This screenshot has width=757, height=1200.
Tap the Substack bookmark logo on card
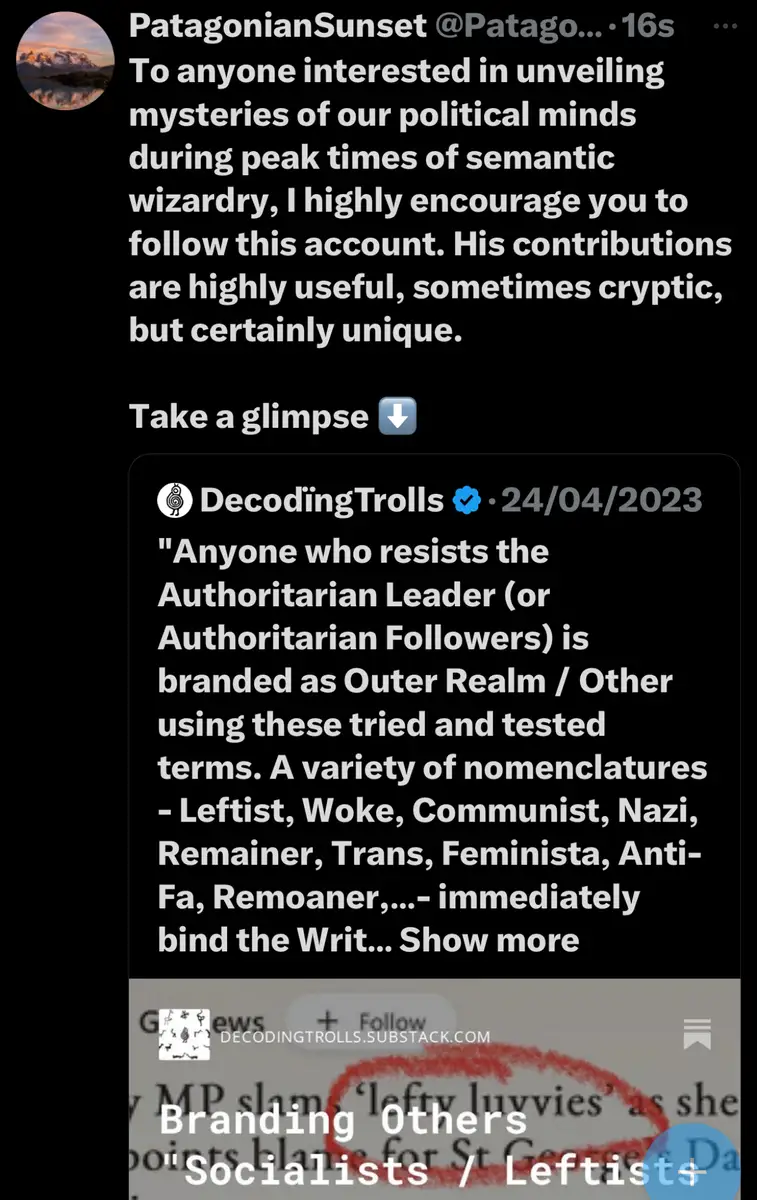pos(696,1034)
